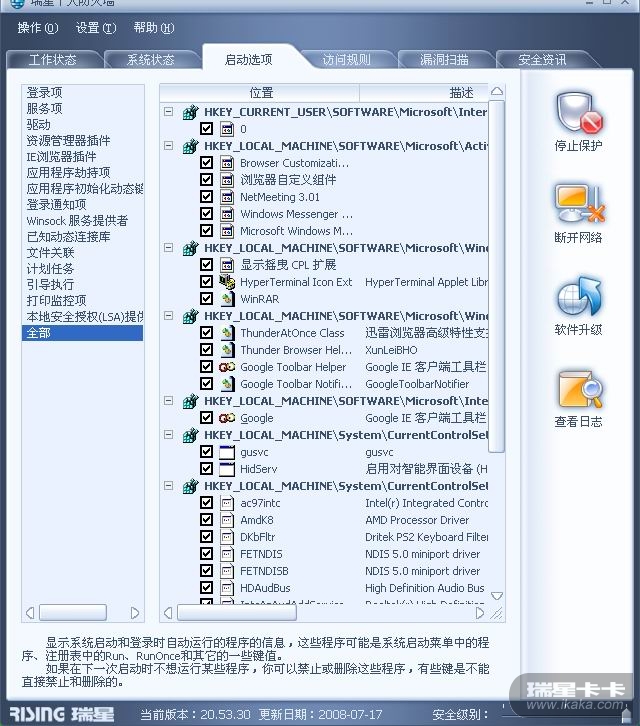Click the Software Upgrade (软件升级) globe icon
The width and height of the screenshot is (640, 726).
click(x=579, y=296)
